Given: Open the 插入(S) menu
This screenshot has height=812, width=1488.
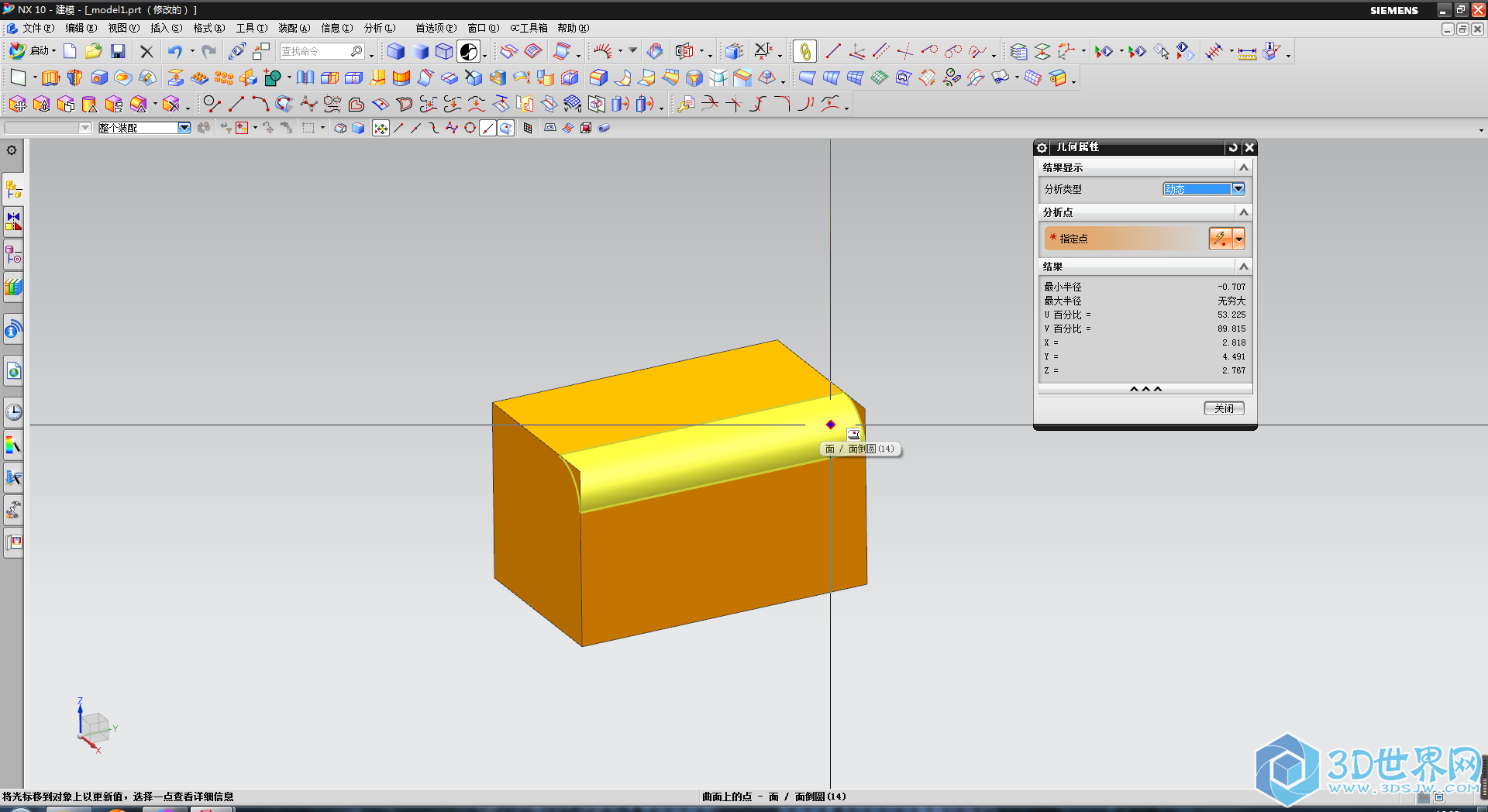Looking at the screenshot, I should 166,28.
